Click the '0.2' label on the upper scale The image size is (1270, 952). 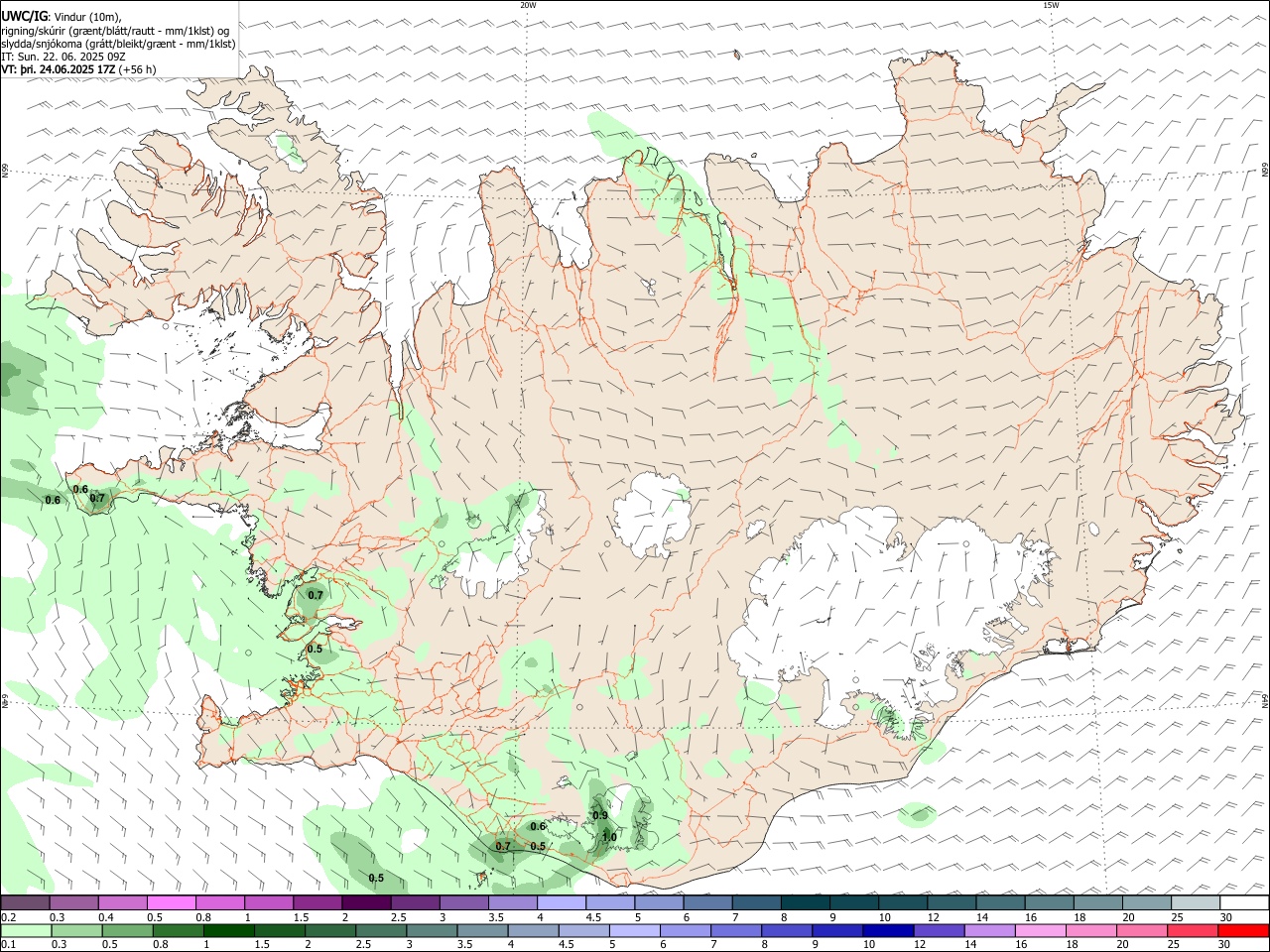[x=9, y=917]
